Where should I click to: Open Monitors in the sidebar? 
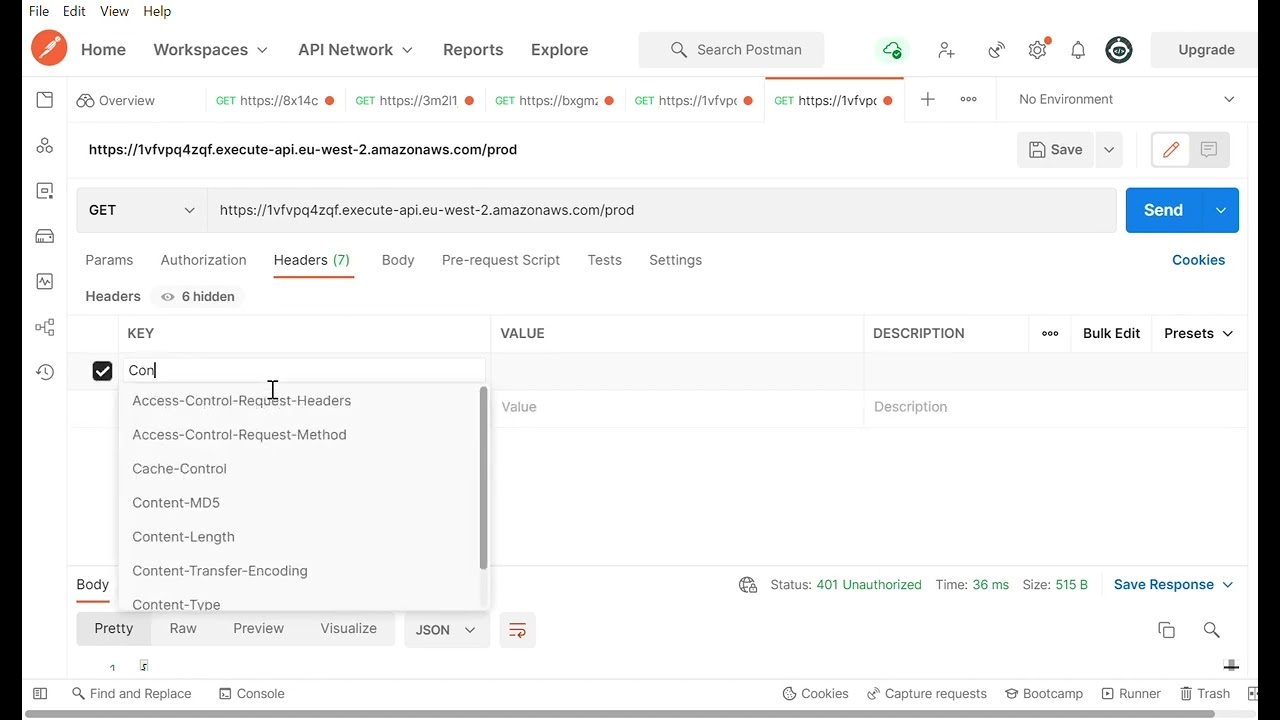coord(45,281)
